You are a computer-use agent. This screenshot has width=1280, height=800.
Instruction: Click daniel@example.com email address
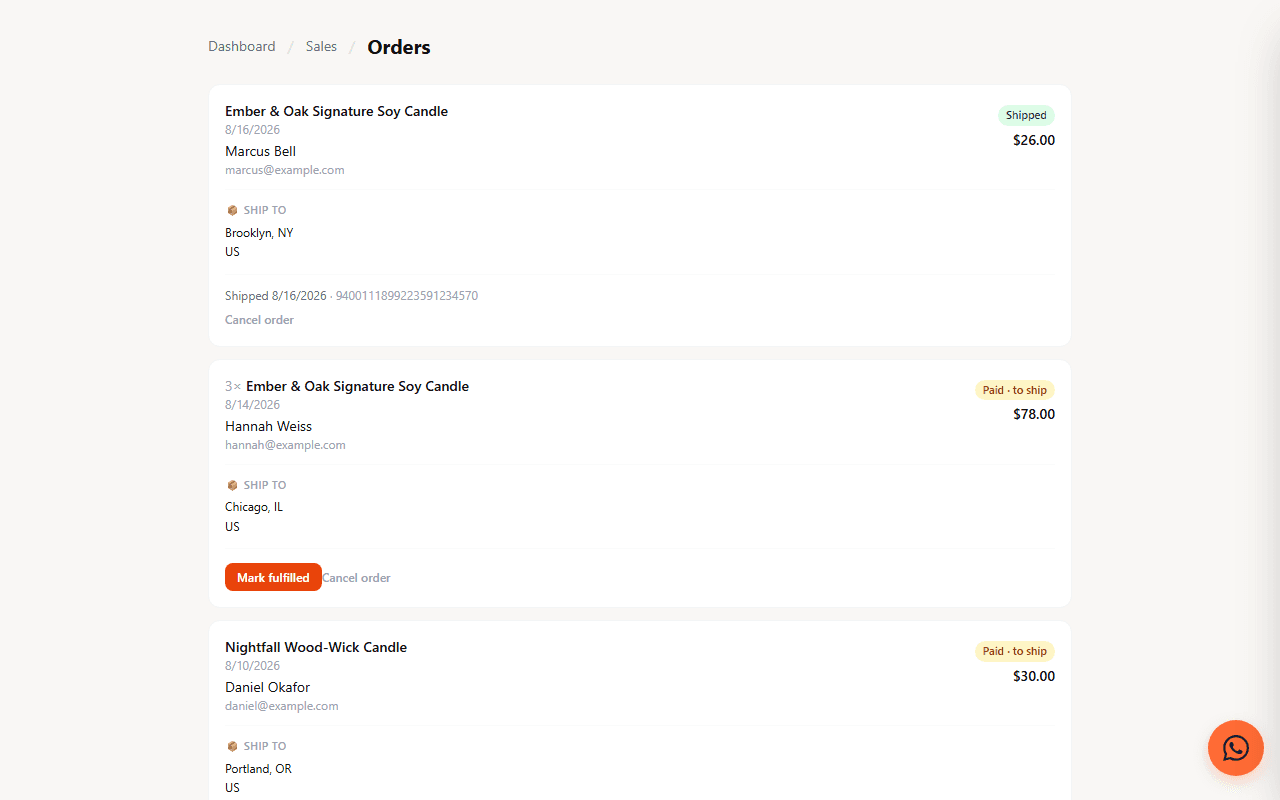(x=282, y=706)
